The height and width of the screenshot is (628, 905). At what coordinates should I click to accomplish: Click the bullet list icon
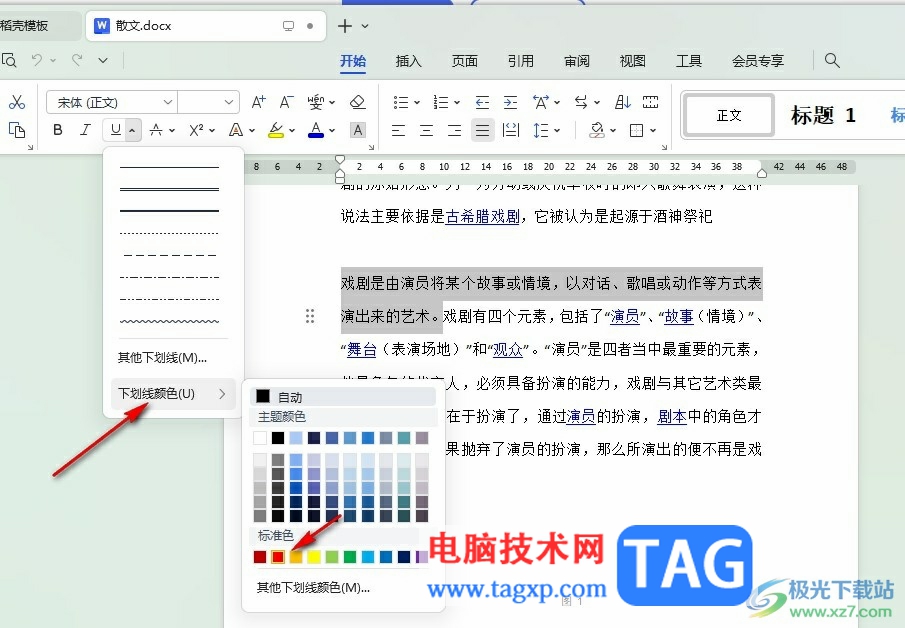(x=401, y=103)
